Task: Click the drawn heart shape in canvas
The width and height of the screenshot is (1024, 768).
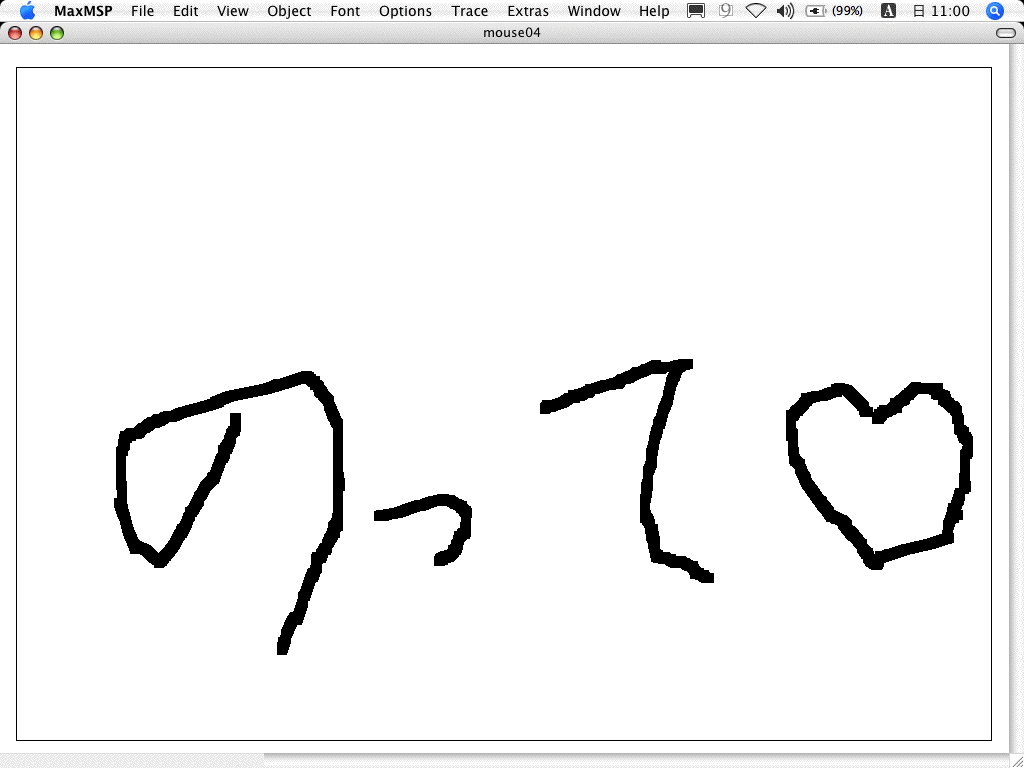Action: [879, 475]
